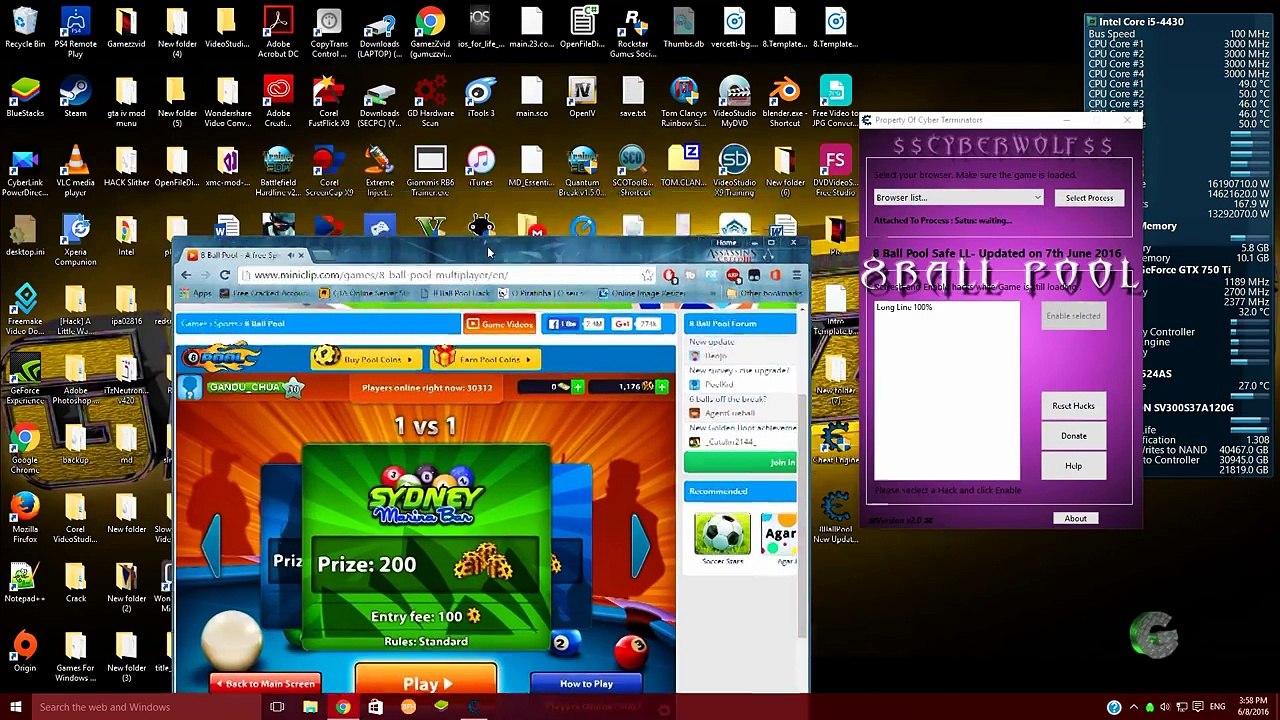Click the Donate button in the Cyber Terminators window

click(x=1073, y=436)
